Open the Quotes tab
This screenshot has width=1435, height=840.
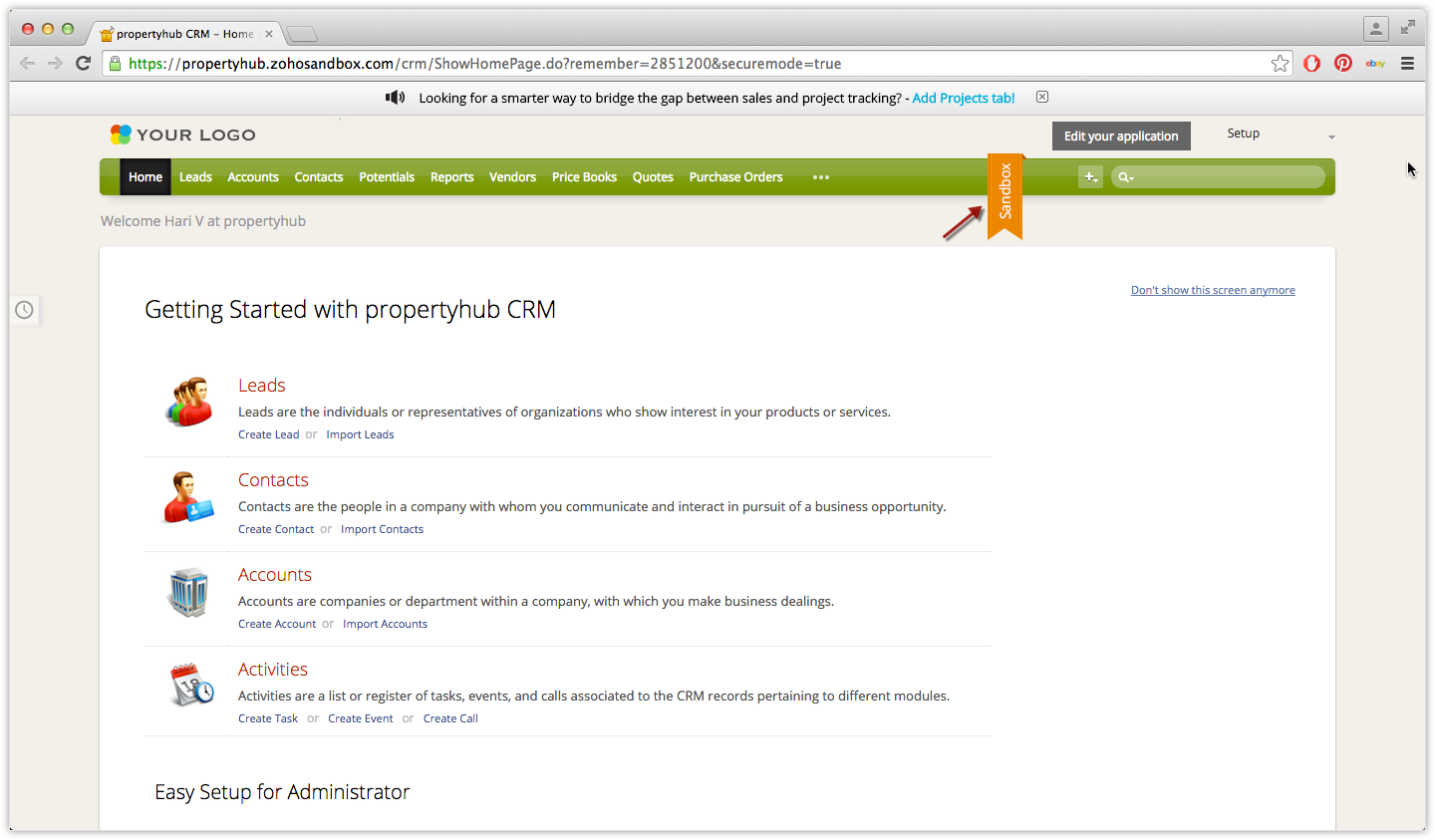coord(653,177)
